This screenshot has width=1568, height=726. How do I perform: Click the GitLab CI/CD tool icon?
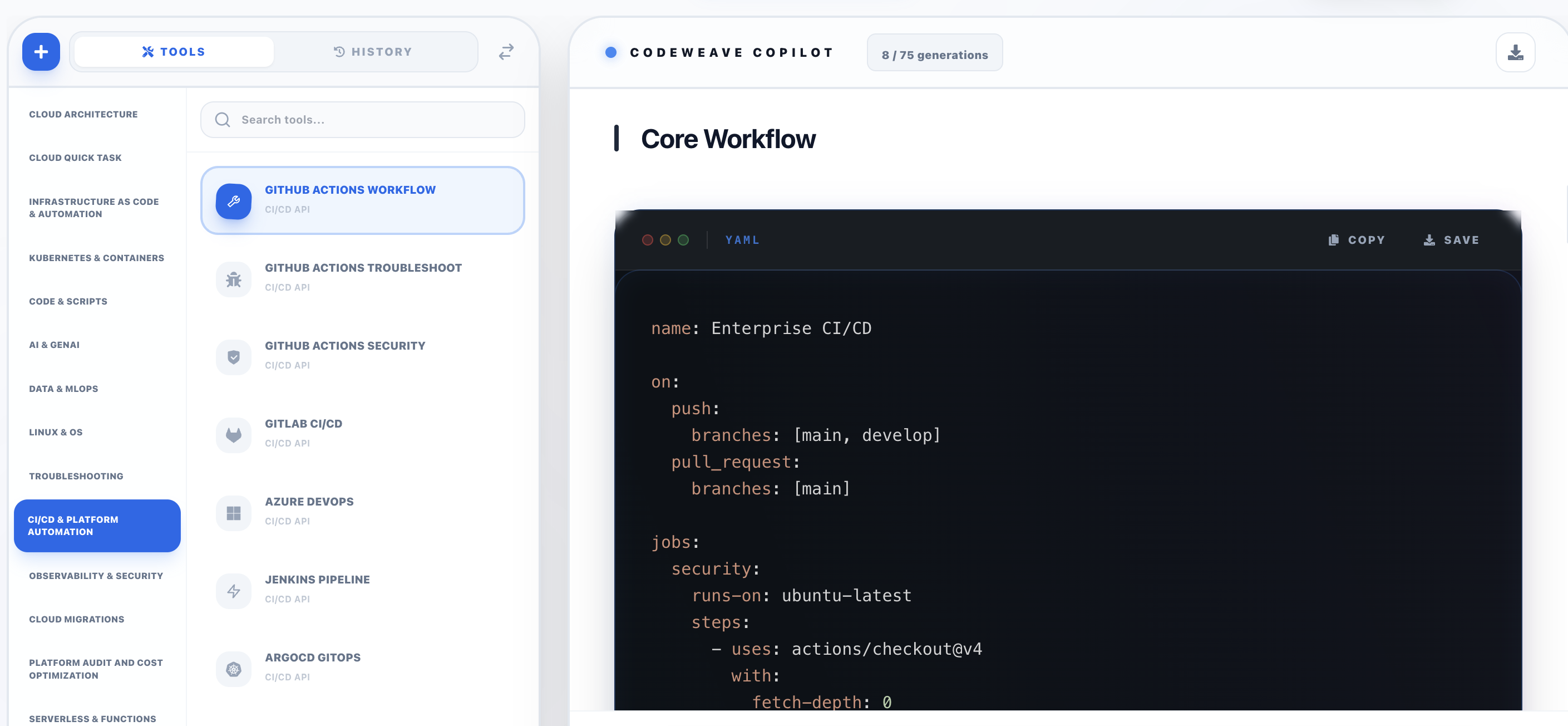tap(233, 435)
